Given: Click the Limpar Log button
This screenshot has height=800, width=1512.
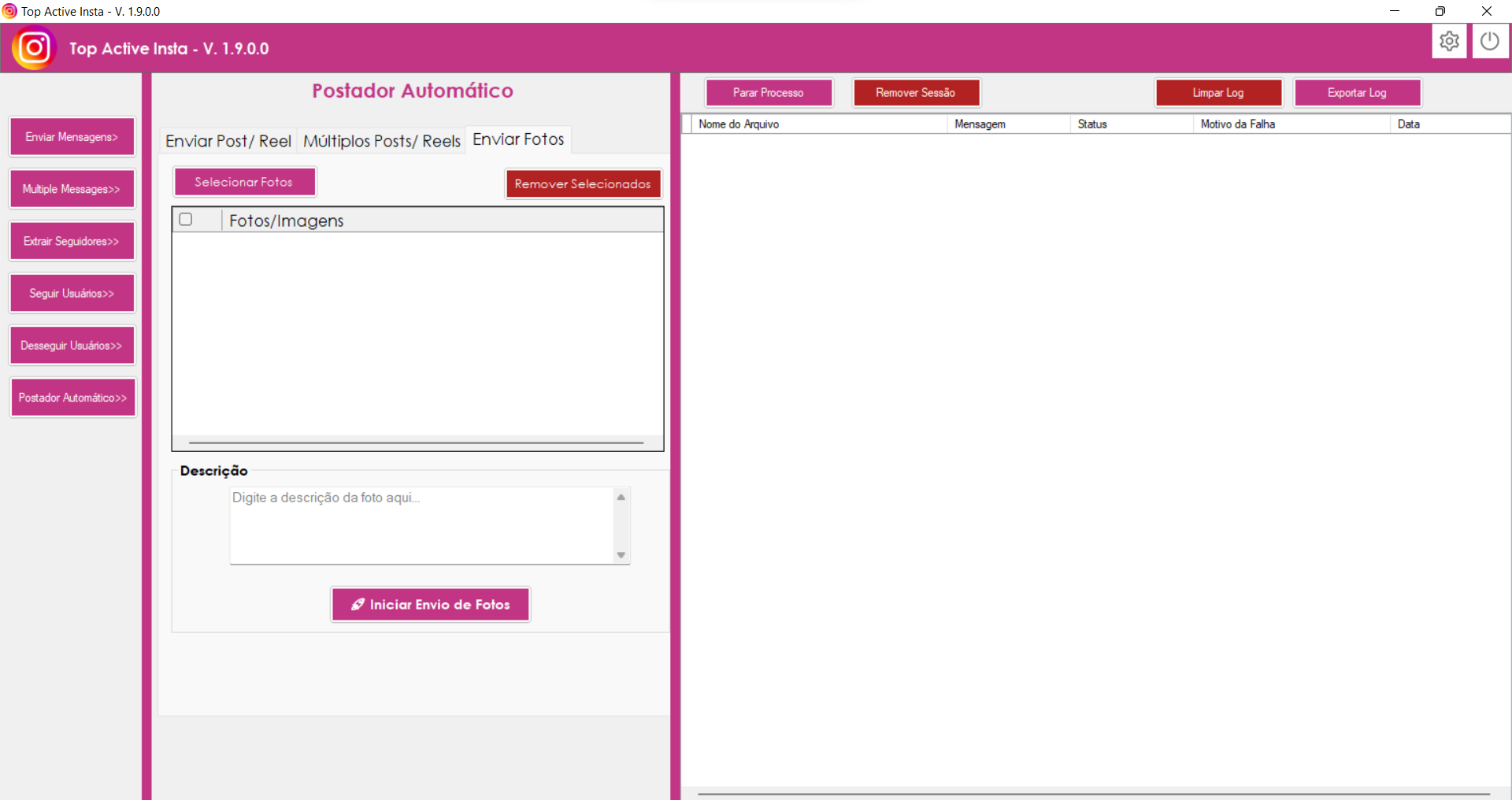Looking at the screenshot, I should [x=1218, y=93].
